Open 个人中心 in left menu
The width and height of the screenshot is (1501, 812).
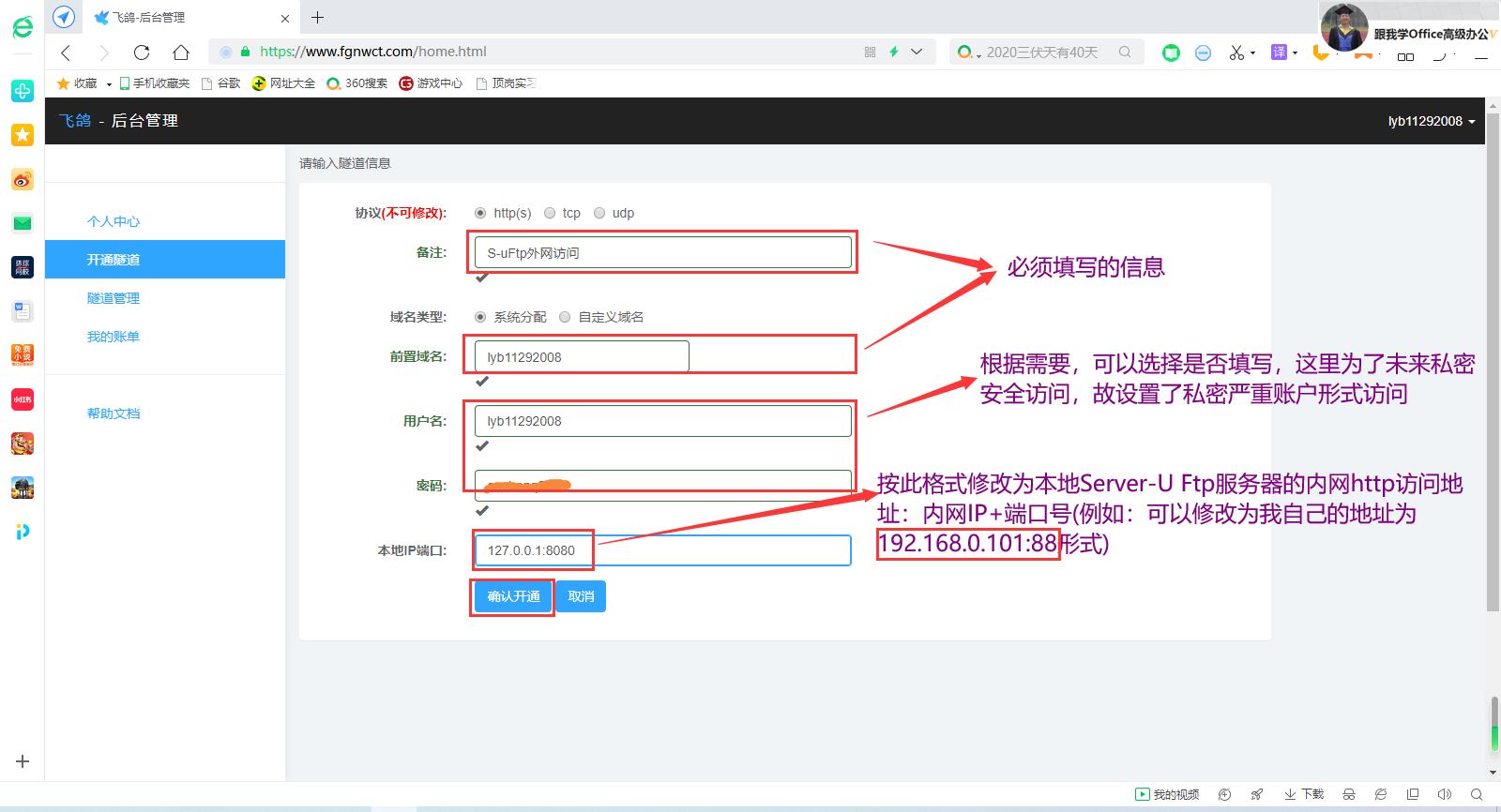[114, 221]
